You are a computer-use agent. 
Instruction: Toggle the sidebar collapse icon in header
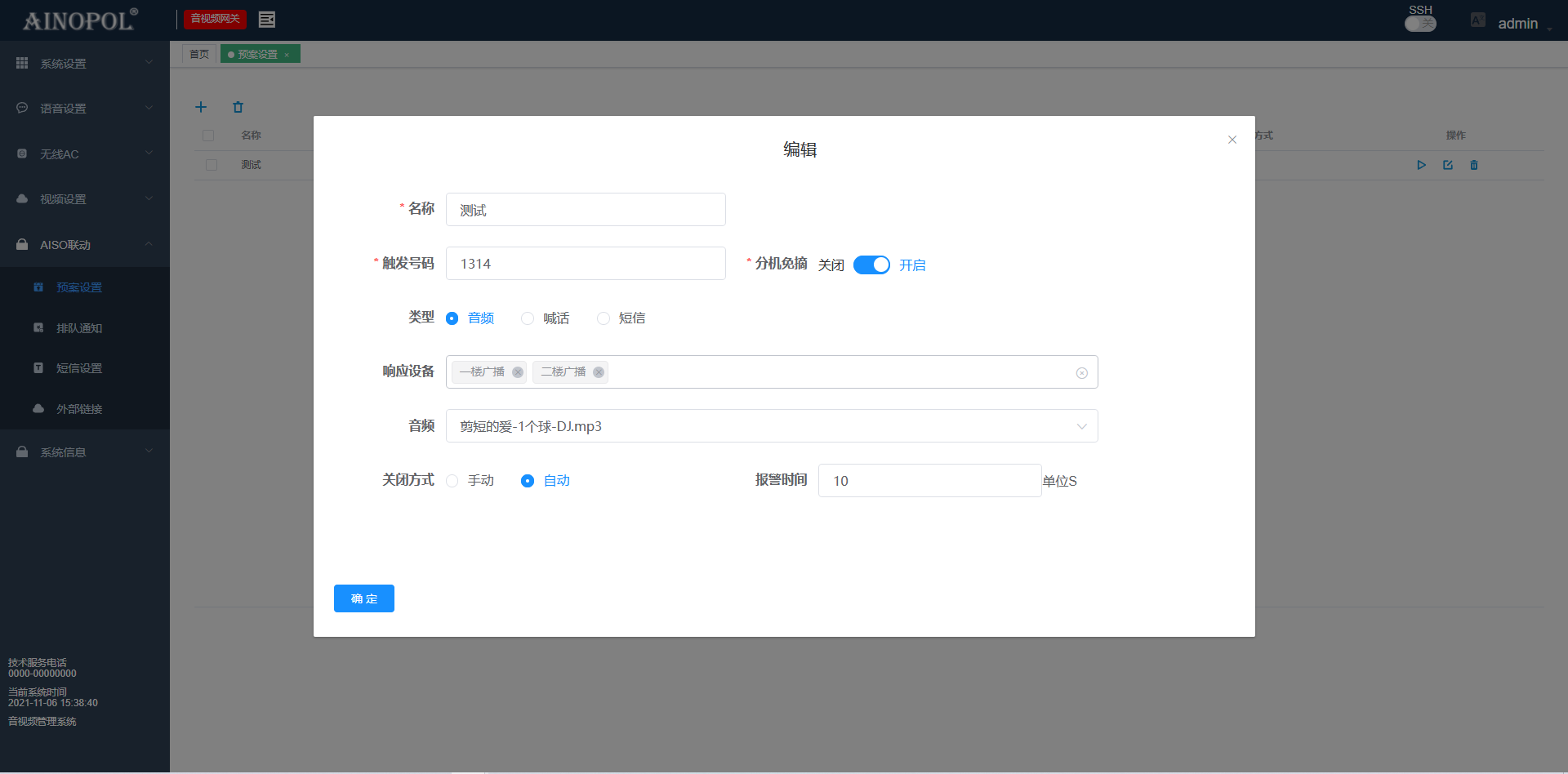point(266,19)
